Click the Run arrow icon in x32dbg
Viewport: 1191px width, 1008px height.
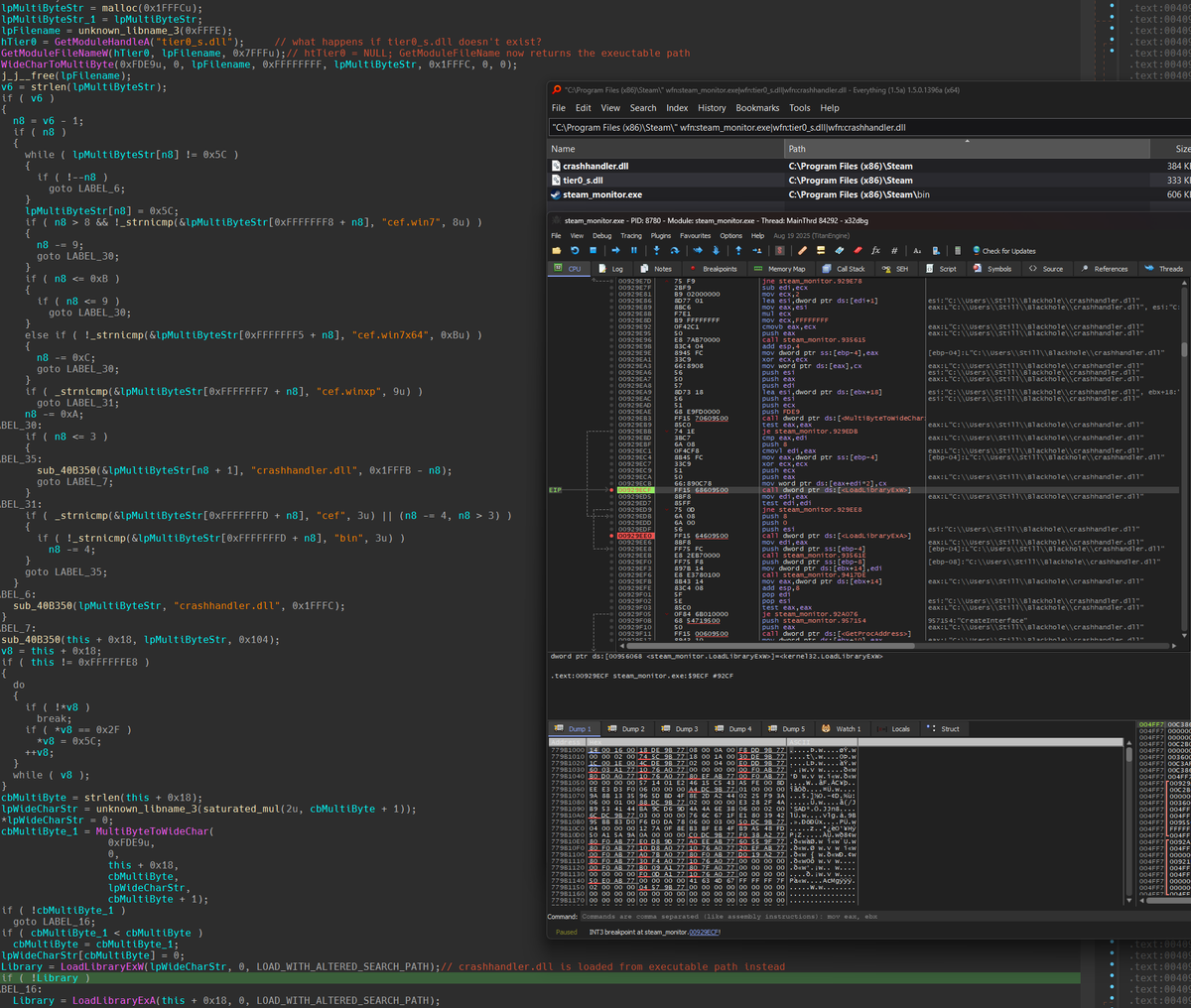click(x=615, y=250)
